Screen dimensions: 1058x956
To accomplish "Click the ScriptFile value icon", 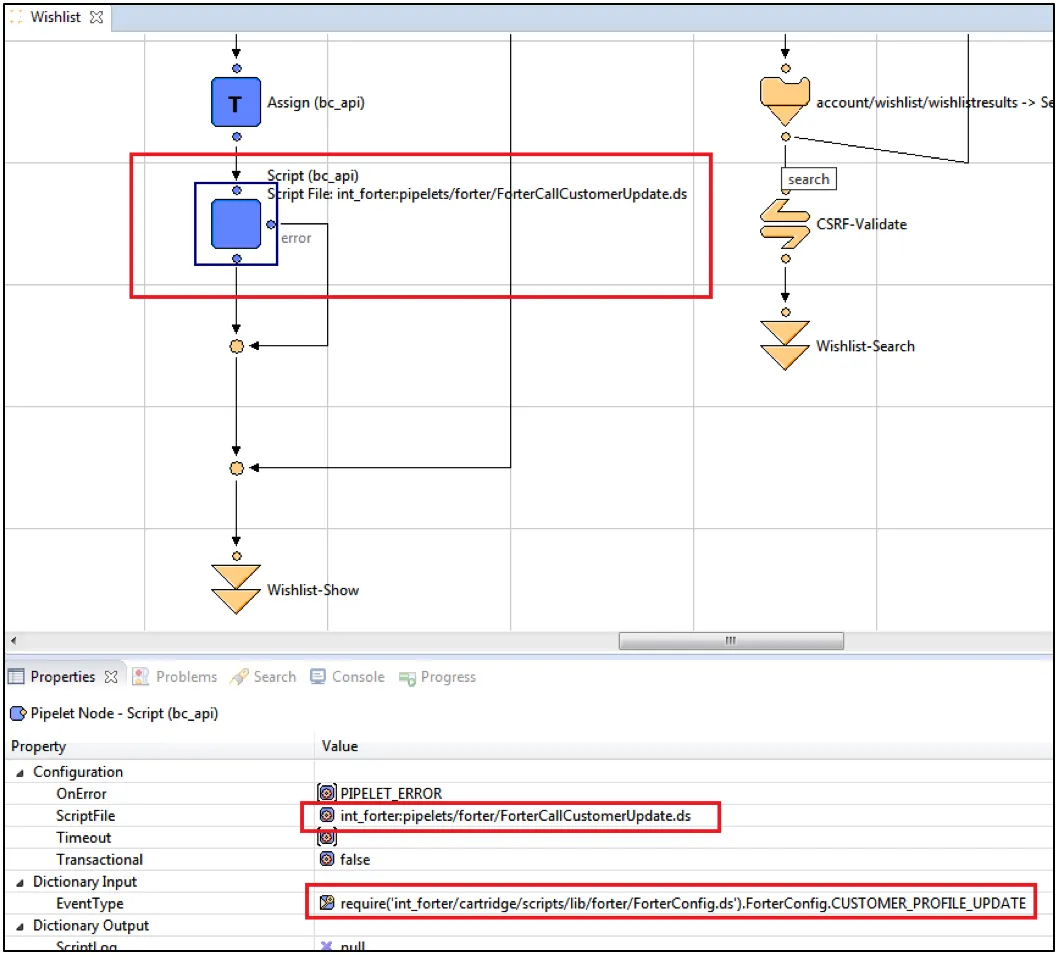I will (327, 815).
